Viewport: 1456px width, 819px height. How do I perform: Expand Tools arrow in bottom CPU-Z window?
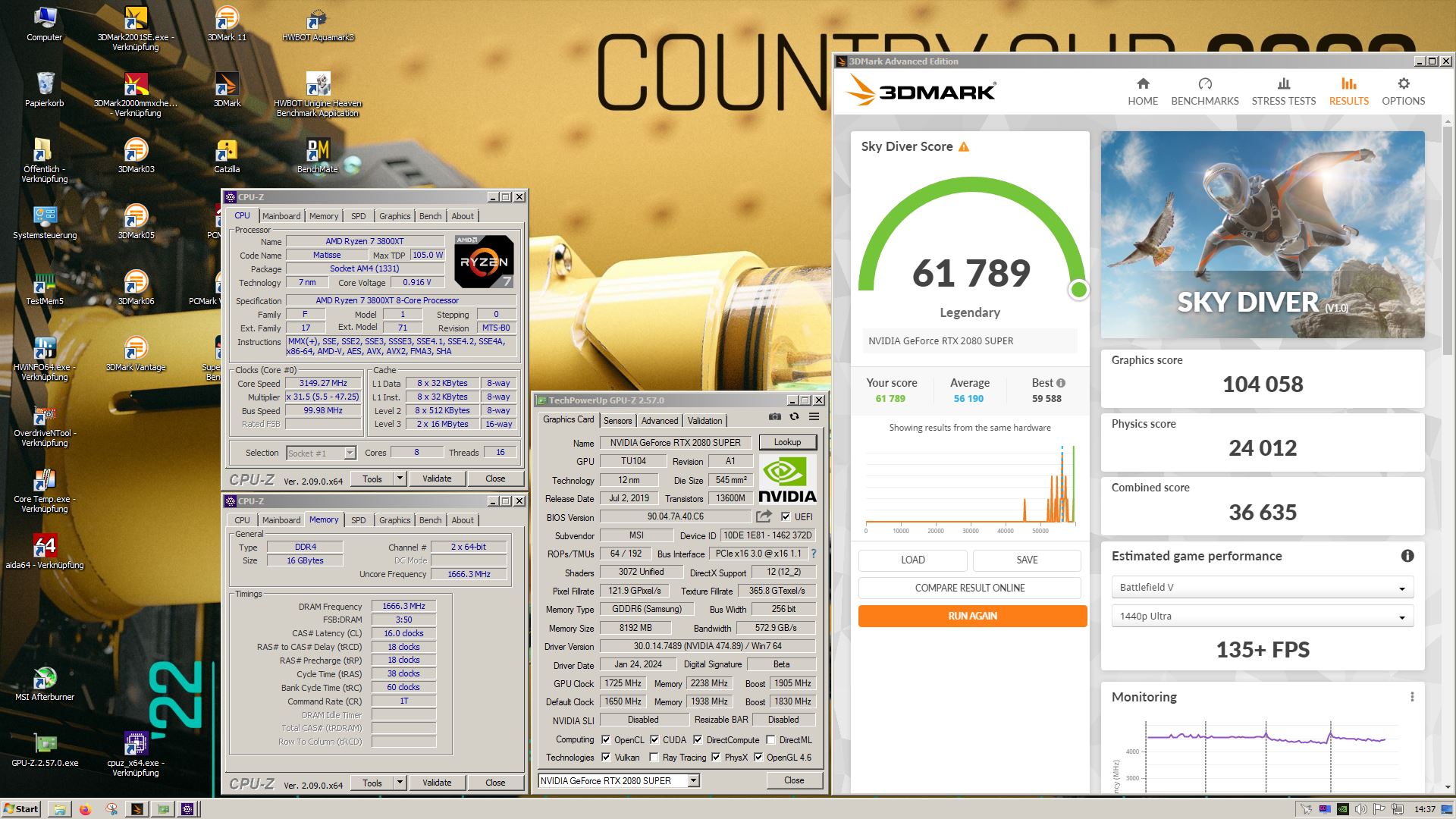[x=400, y=783]
